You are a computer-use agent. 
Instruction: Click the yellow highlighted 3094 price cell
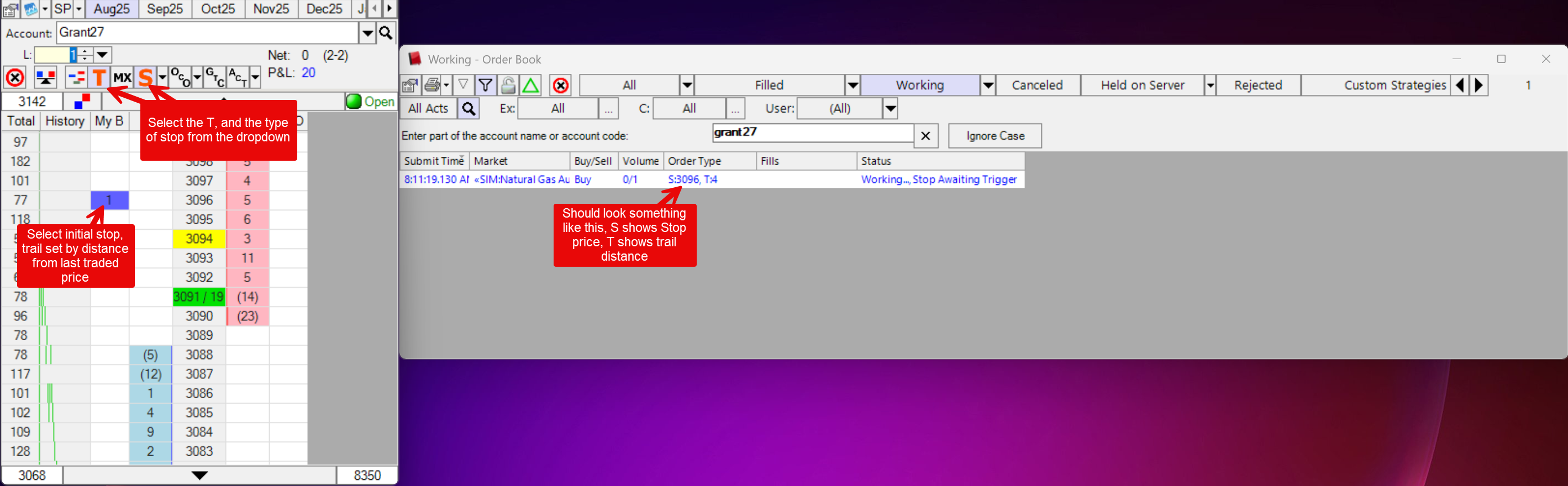[199, 239]
